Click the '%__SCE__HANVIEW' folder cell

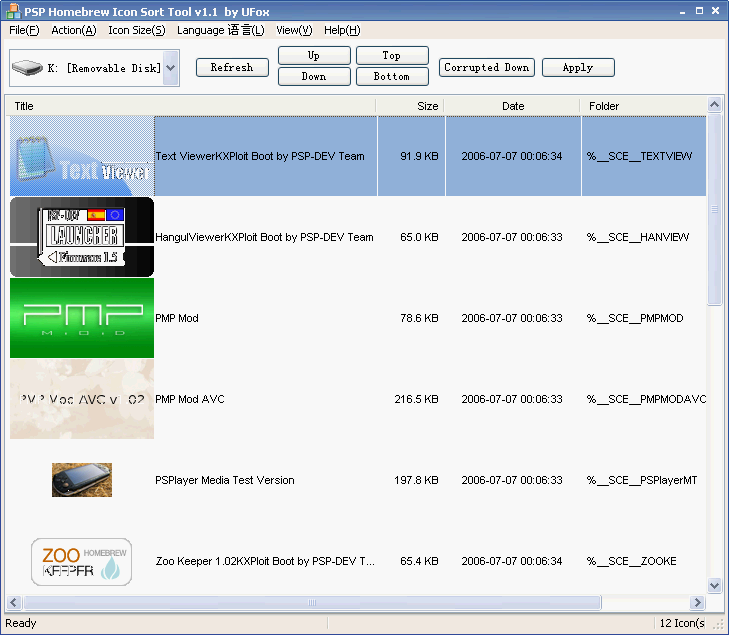click(x=638, y=237)
